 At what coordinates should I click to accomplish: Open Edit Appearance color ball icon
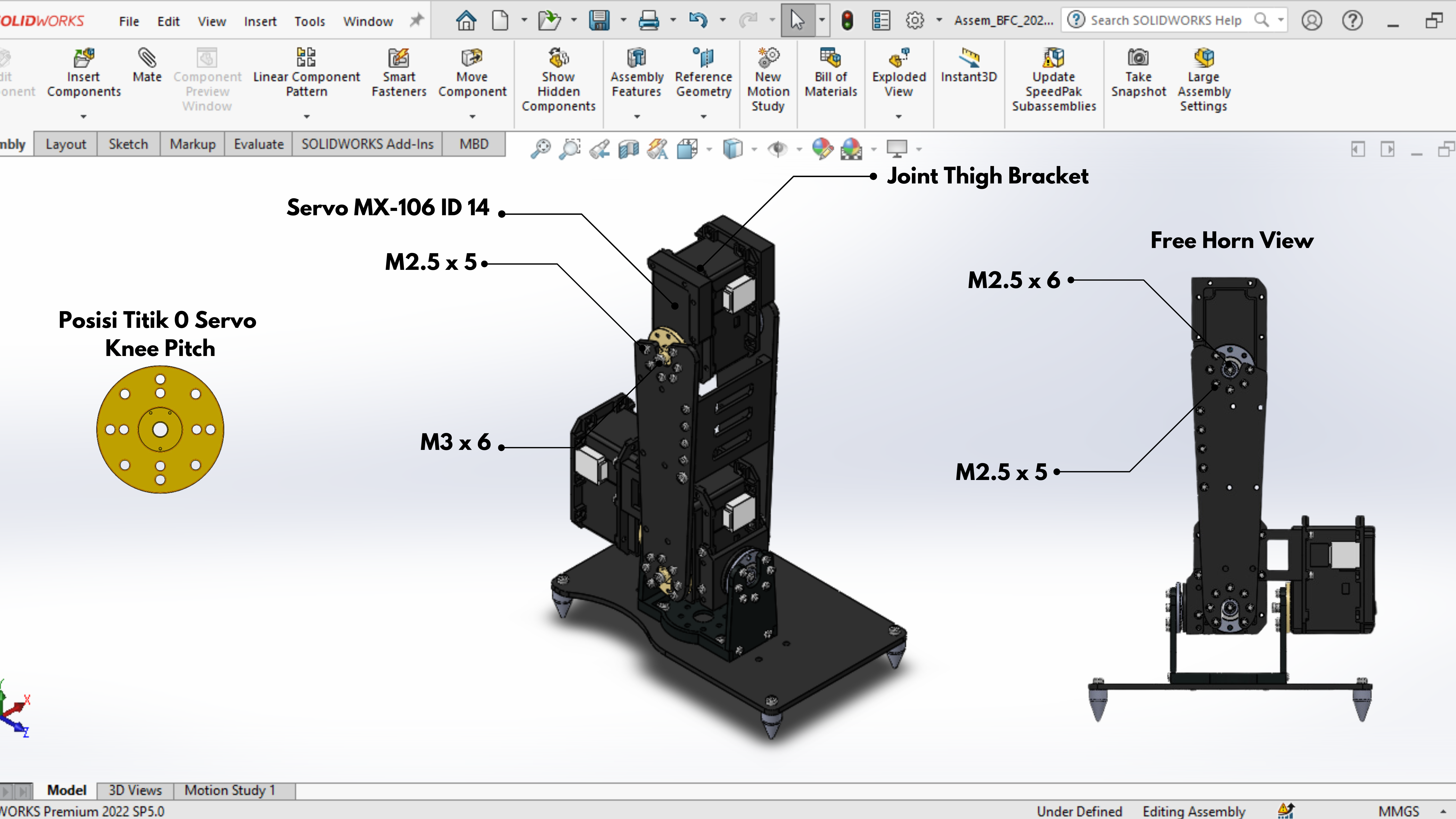coord(822,149)
